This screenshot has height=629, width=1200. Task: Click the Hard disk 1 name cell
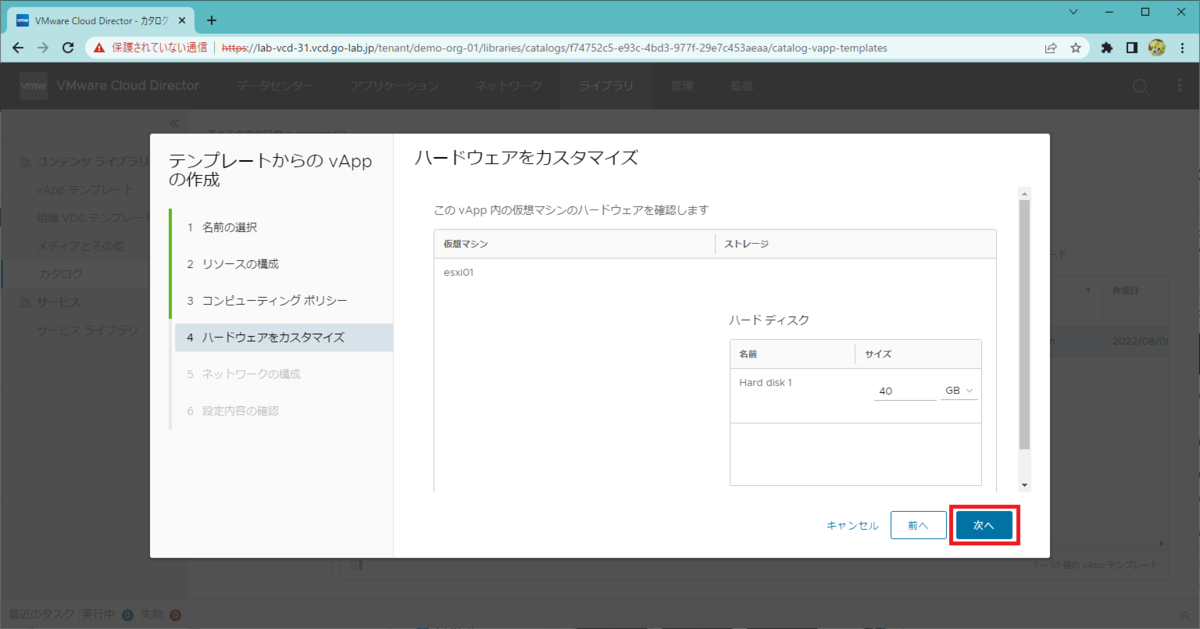766,382
